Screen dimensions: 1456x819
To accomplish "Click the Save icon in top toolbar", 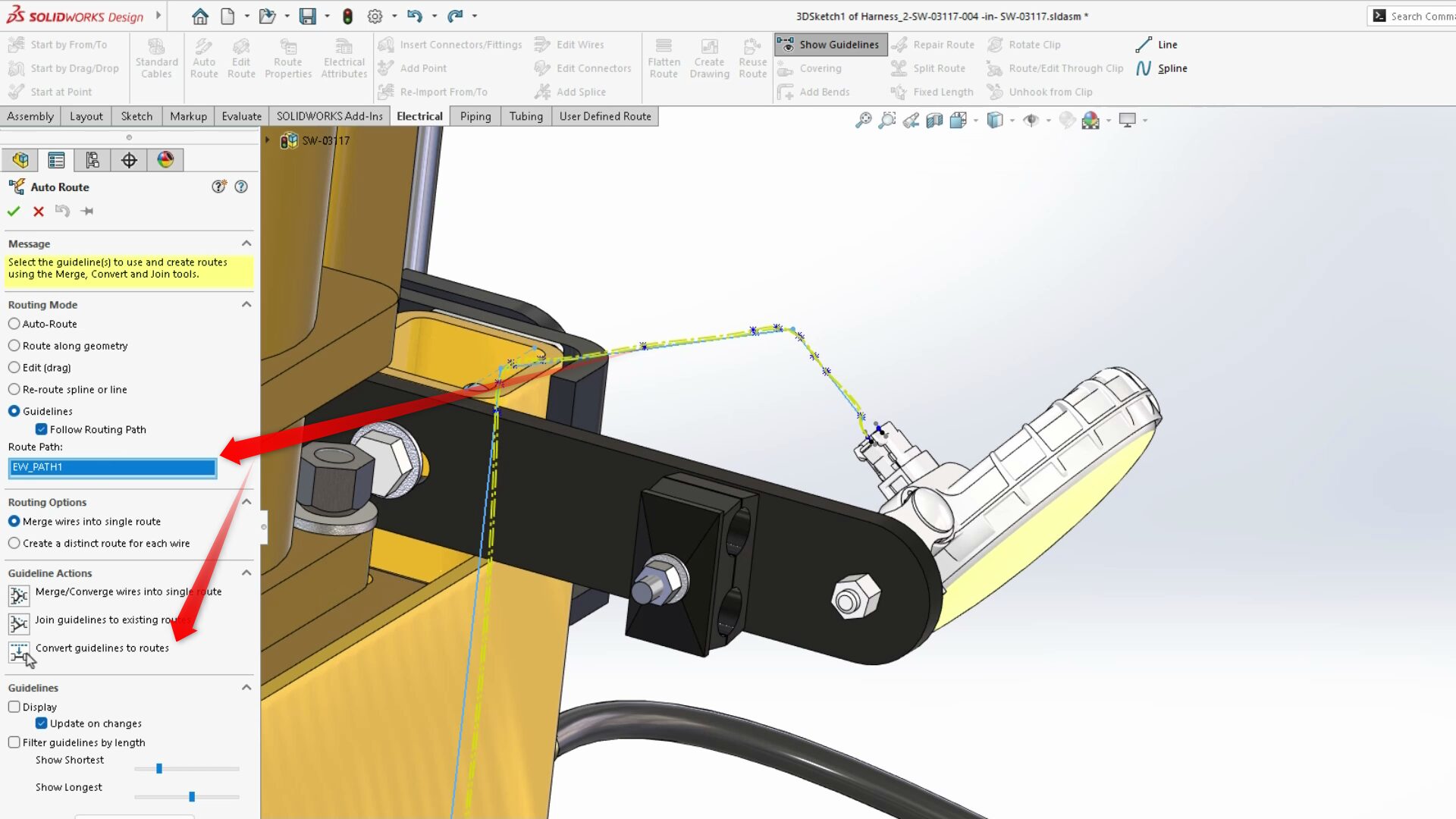I will pos(307,16).
